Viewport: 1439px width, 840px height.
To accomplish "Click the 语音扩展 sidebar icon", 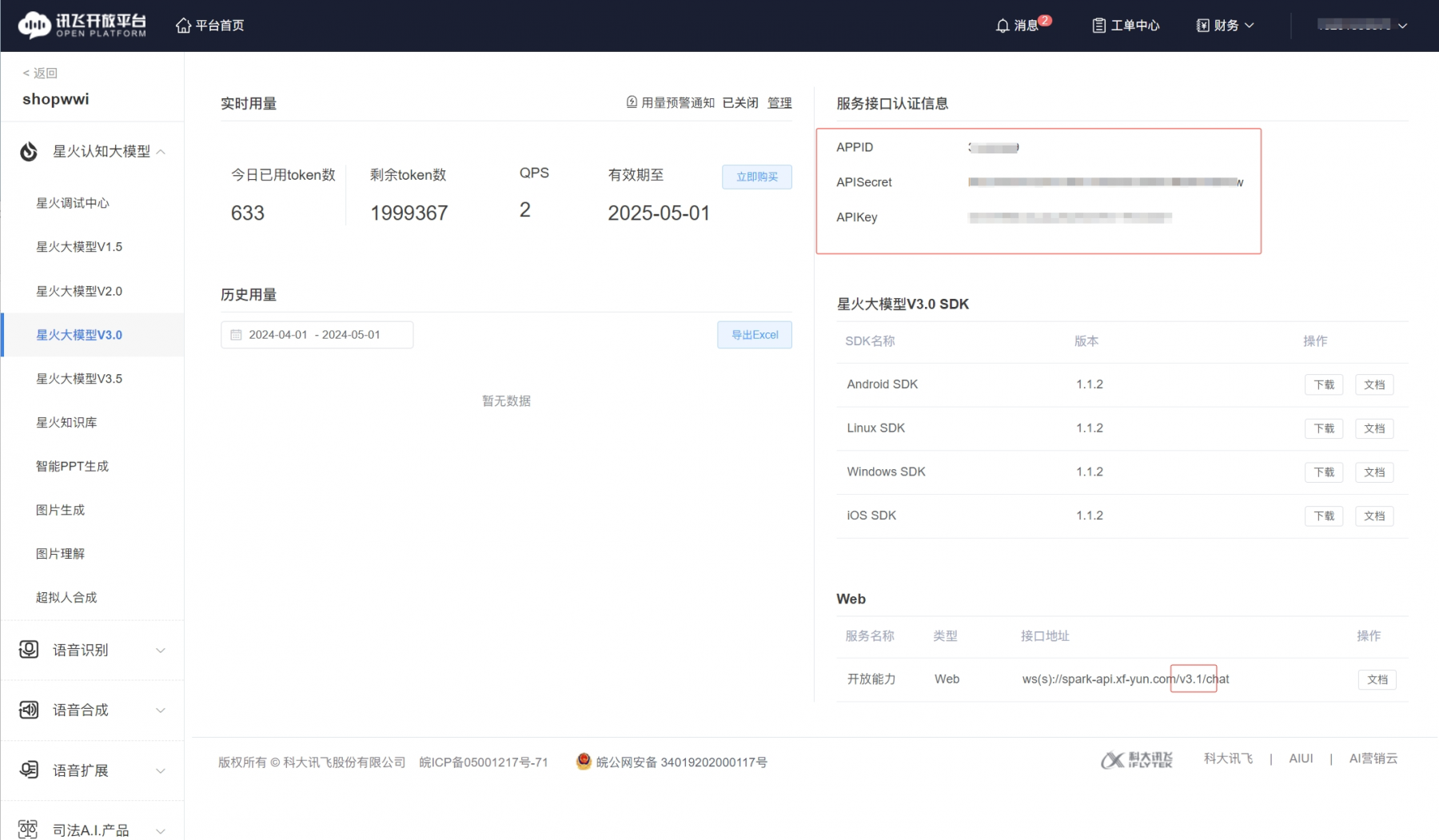I will click(x=29, y=770).
